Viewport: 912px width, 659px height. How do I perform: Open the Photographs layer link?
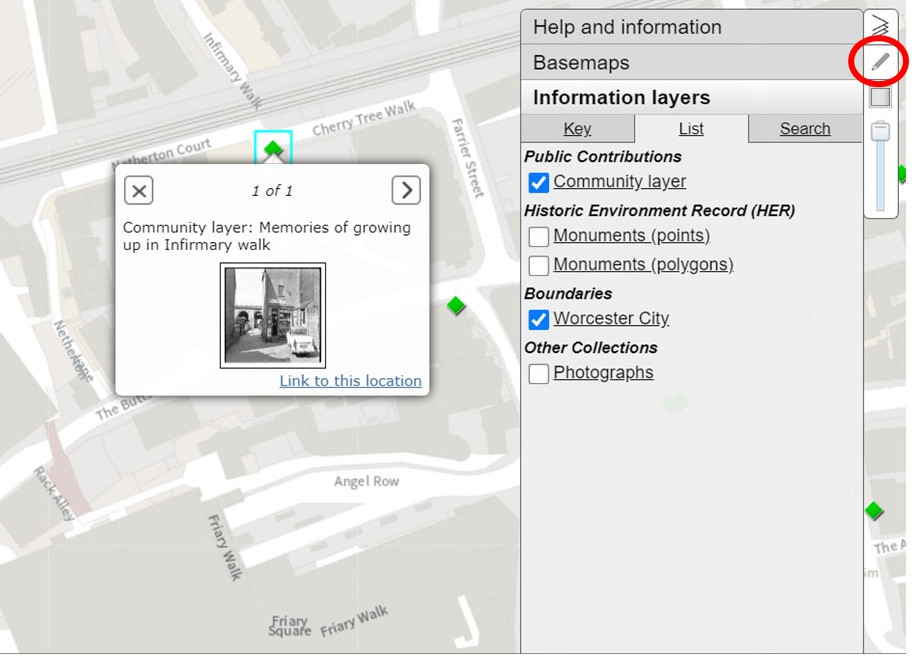(x=603, y=373)
